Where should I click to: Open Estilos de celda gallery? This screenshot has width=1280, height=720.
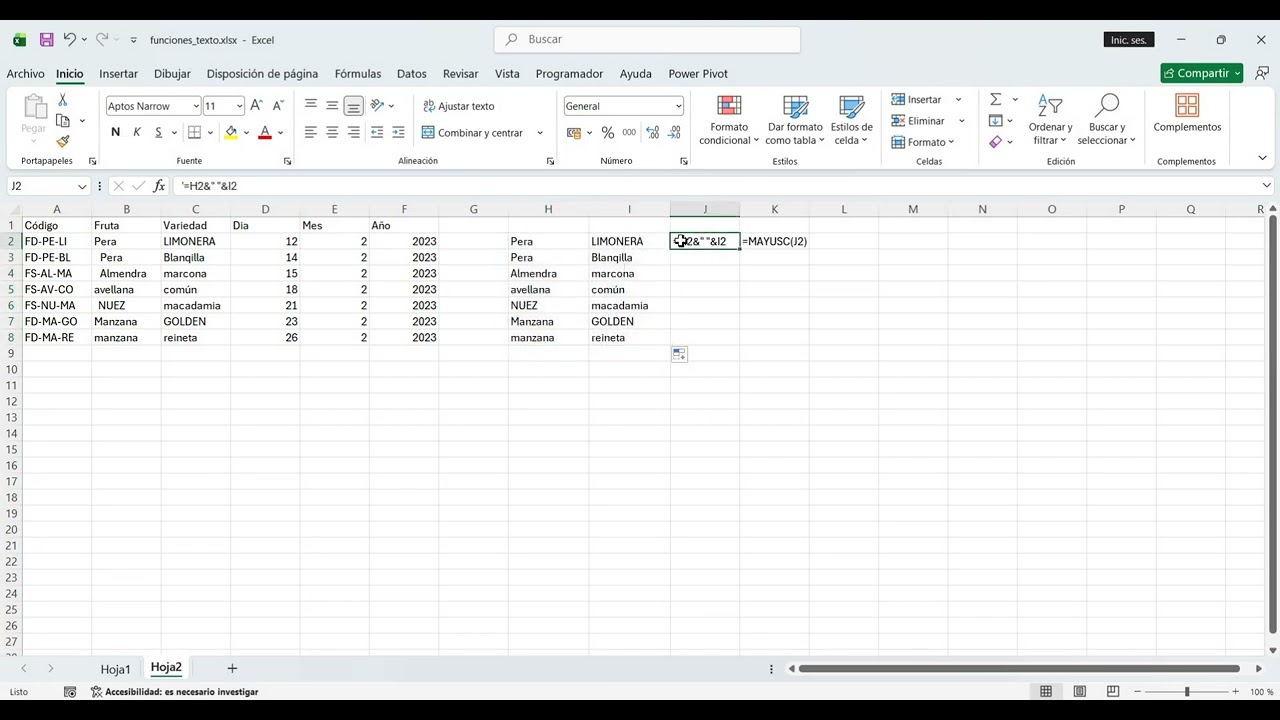pyautogui.click(x=851, y=121)
